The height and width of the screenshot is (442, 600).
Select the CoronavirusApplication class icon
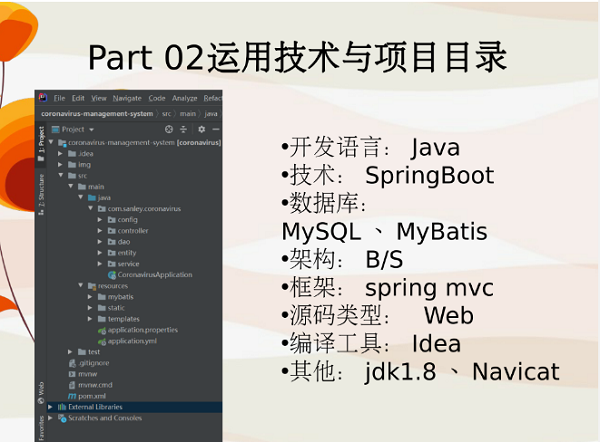coord(111,274)
